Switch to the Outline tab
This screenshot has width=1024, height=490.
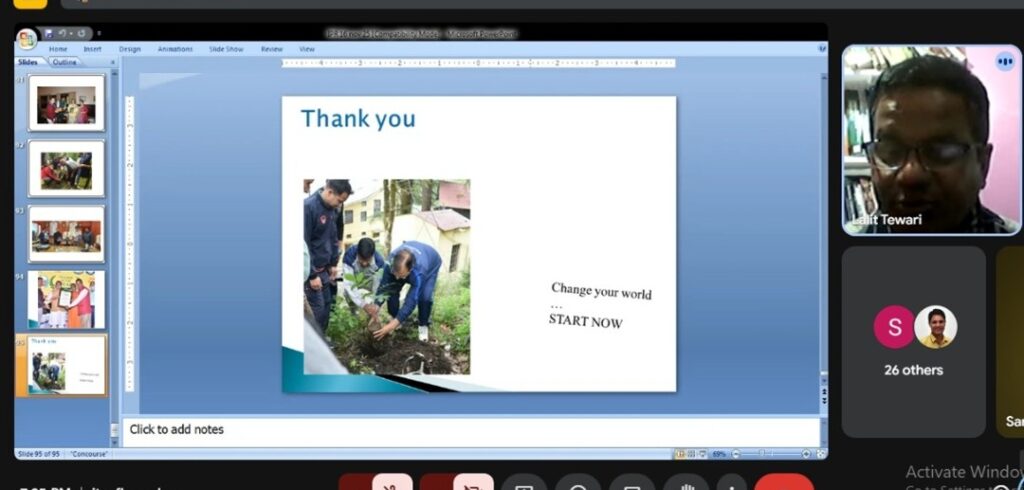64,62
